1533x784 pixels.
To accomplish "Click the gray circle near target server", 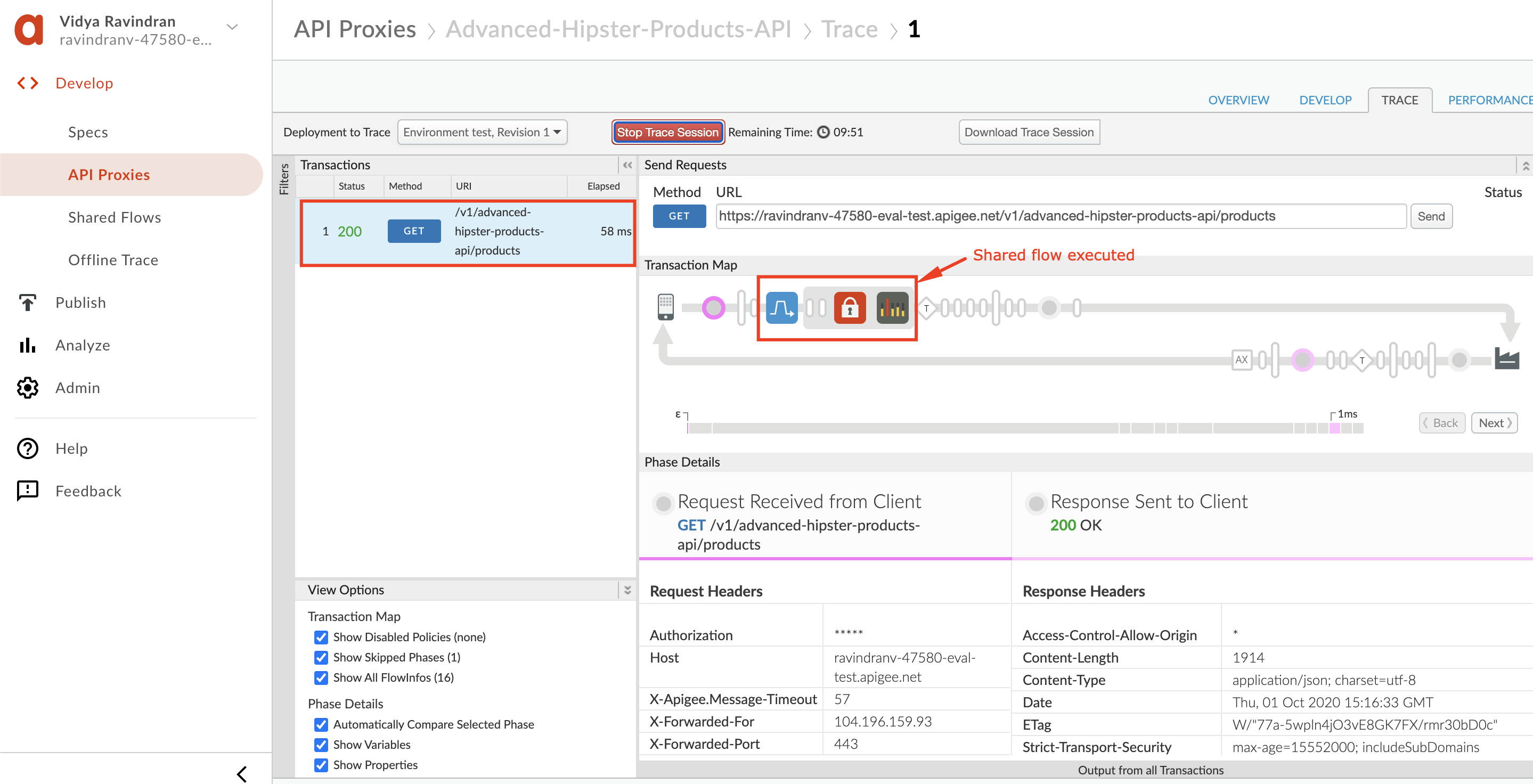I will point(1459,360).
